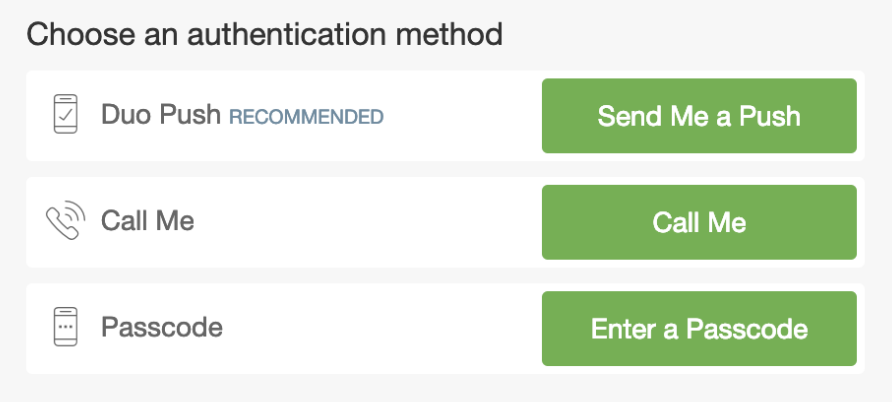Click the Duo Push phone checkmark icon
Image resolution: width=892 pixels, height=402 pixels.
coord(65,115)
